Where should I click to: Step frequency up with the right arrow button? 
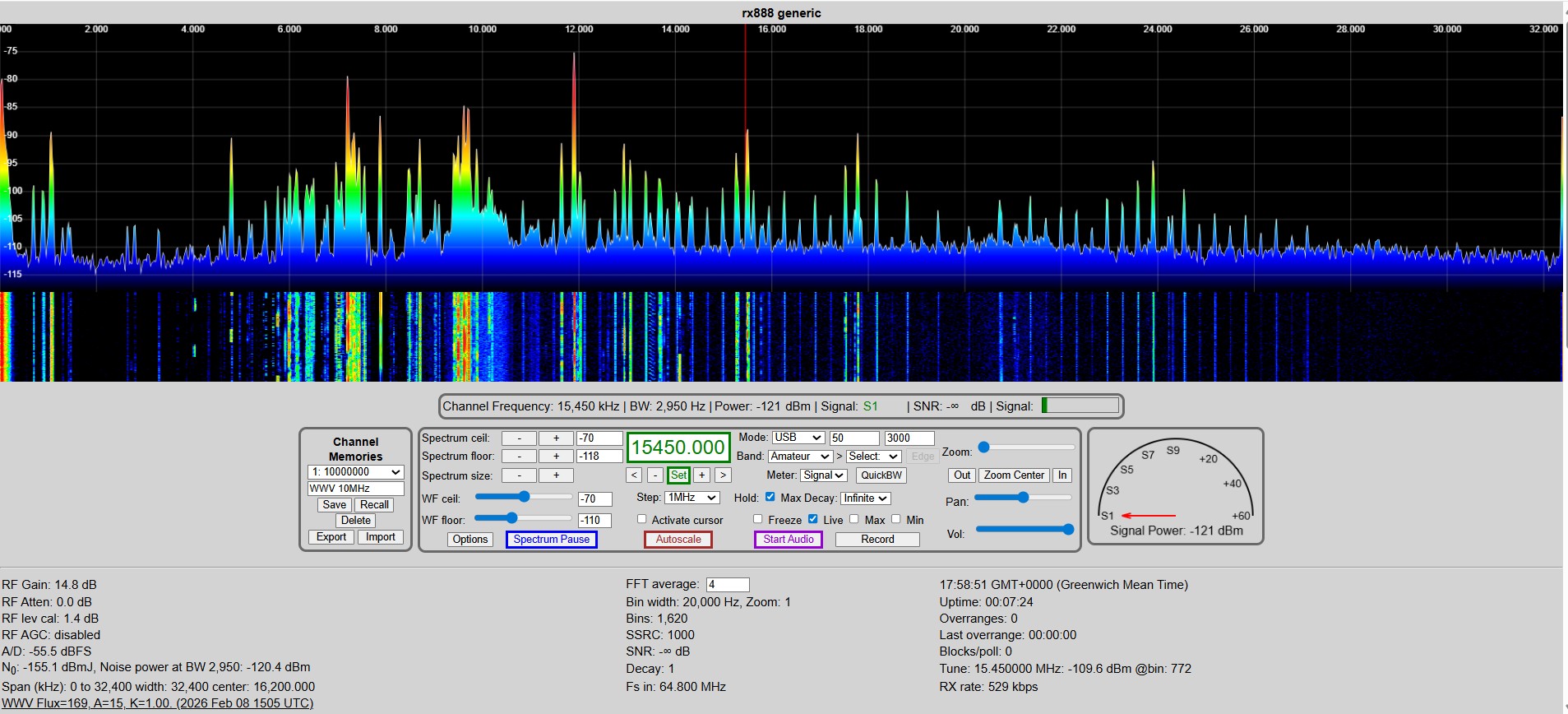723,475
